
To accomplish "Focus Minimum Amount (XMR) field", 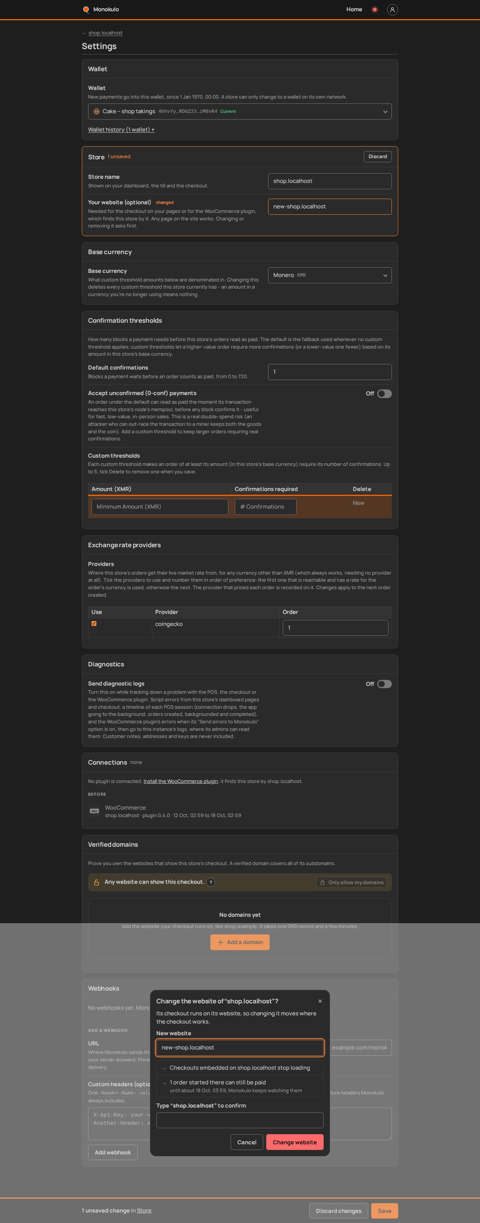I will tap(160, 507).
